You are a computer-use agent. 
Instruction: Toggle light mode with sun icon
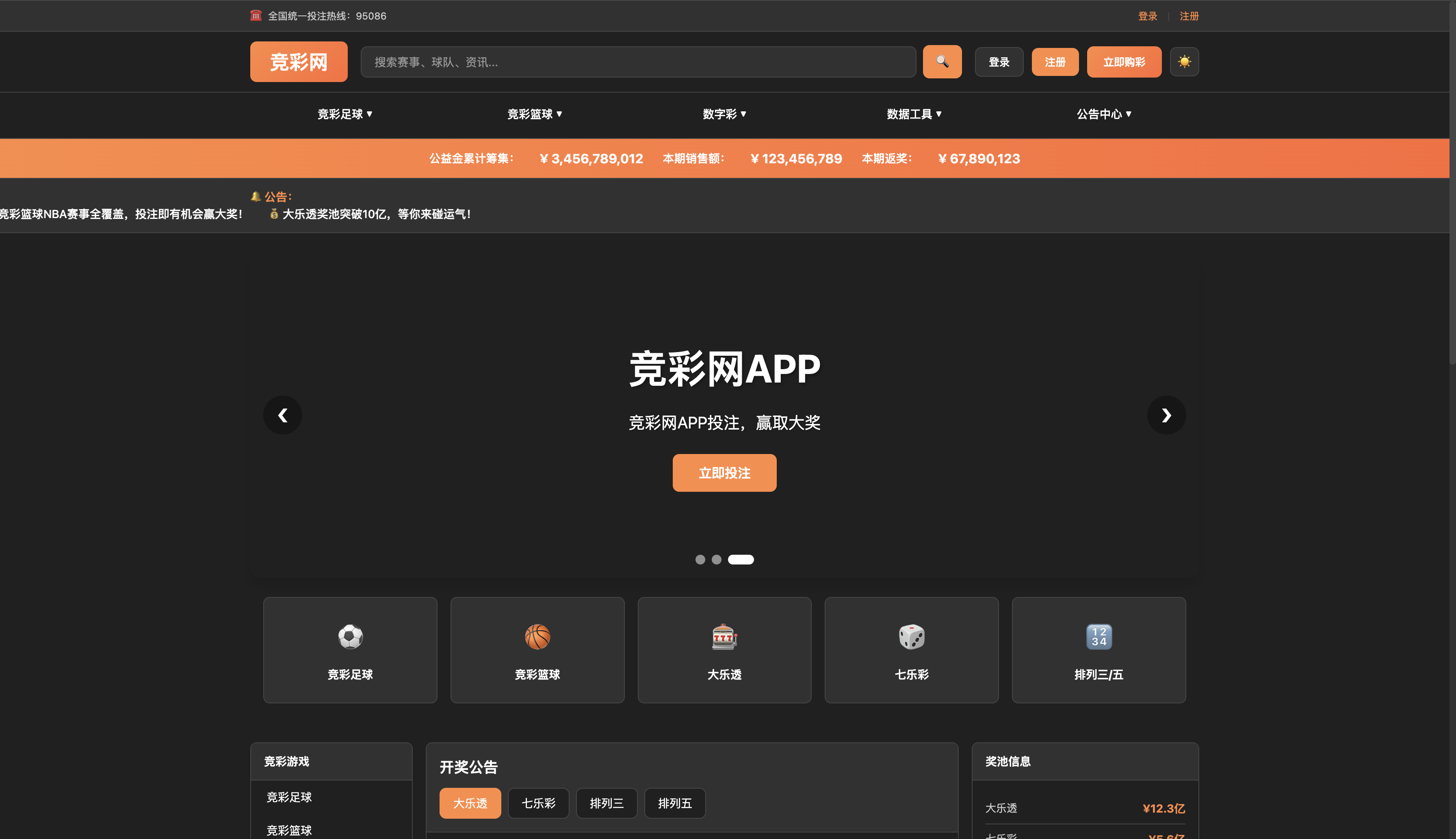pos(1184,62)
